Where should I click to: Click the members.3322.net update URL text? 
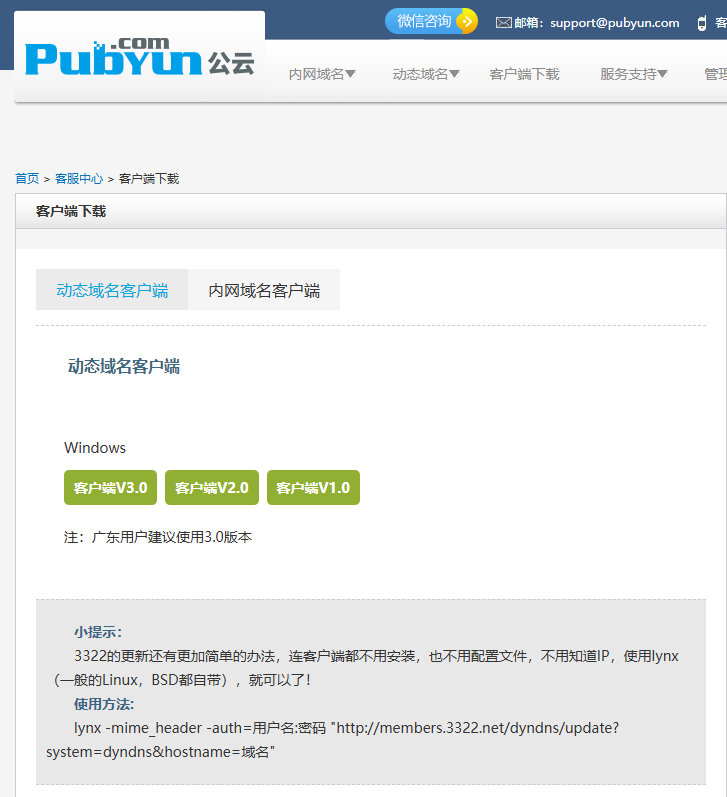coord(333,740)
